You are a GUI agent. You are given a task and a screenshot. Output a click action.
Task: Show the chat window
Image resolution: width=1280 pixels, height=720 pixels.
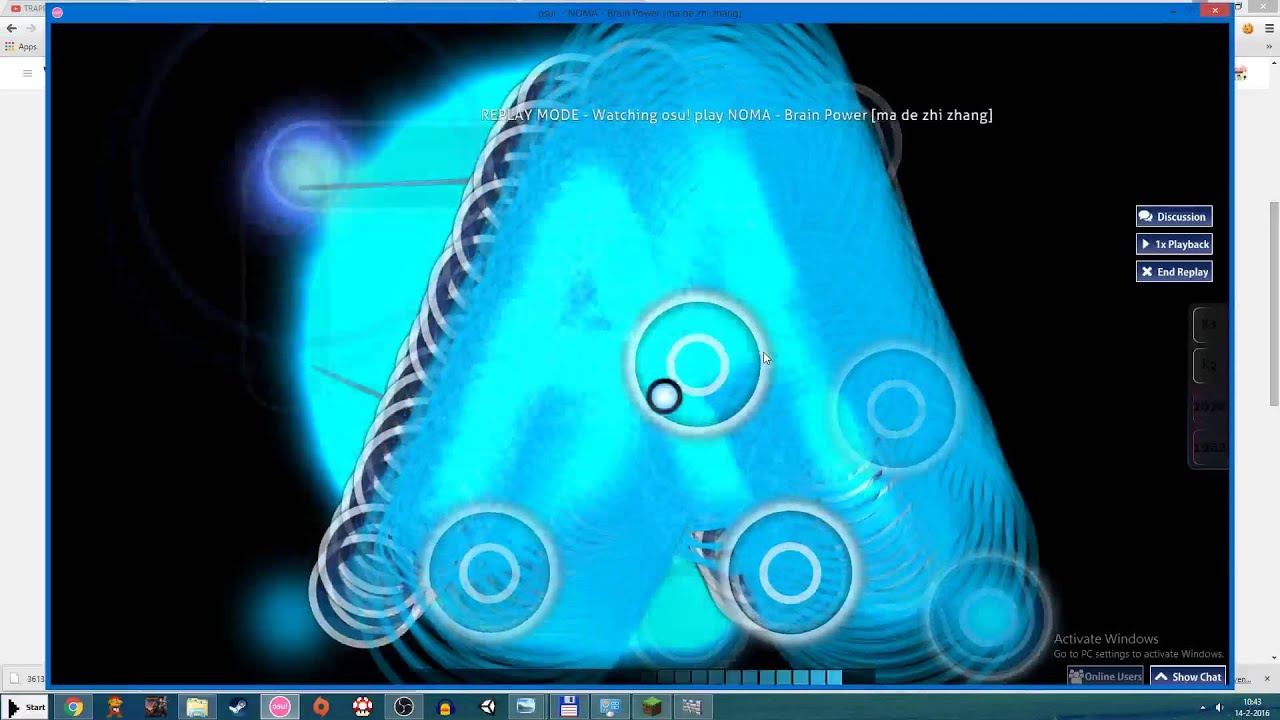tap(1188, 677)
